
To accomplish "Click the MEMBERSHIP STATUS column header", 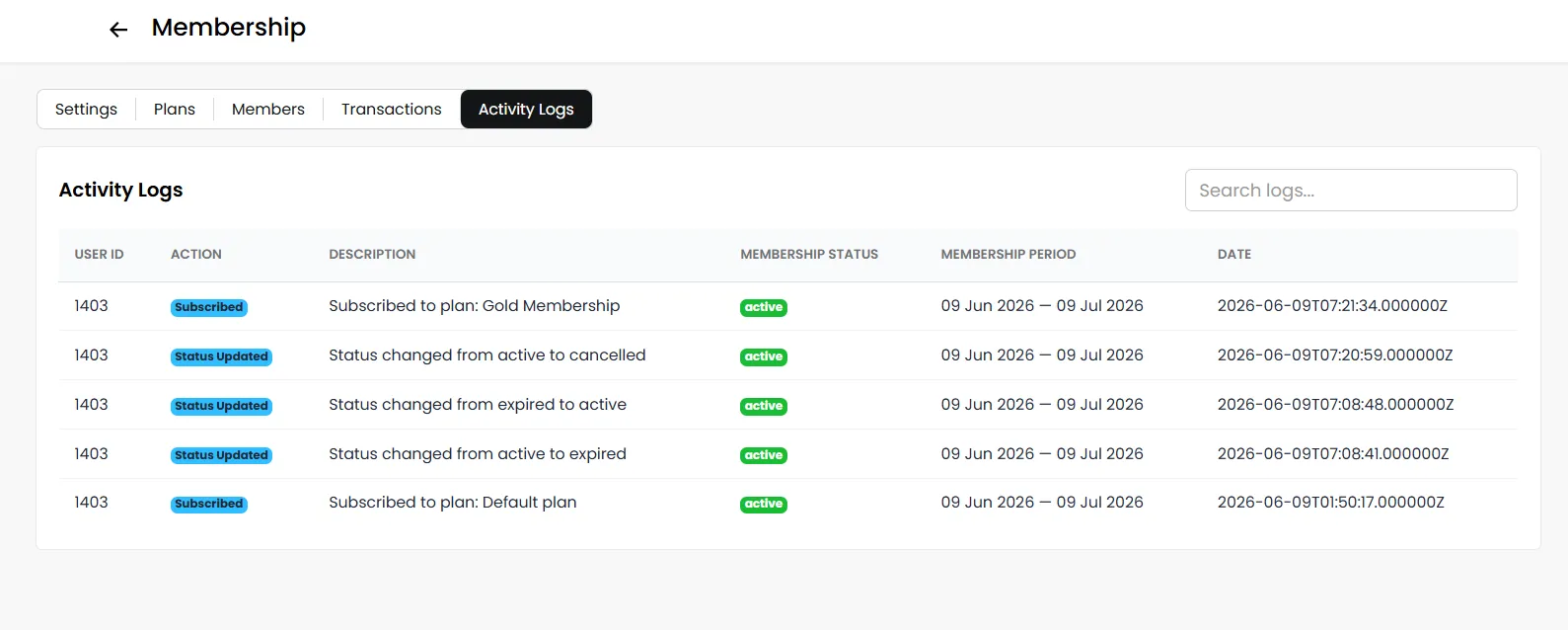I will 809,255.
